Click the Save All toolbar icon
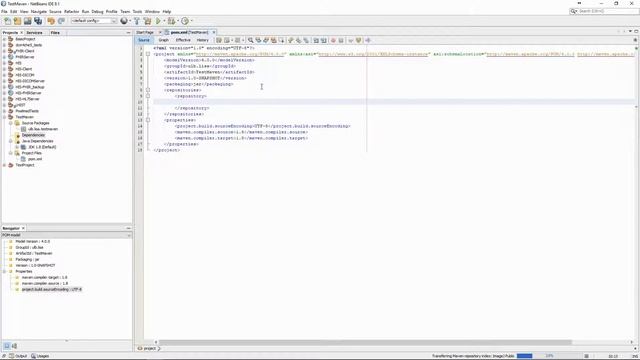Screen dimensions: 640x360 click(38, 21)
